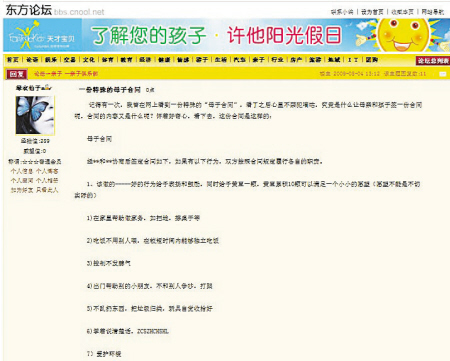Go to 首页 in the navigation bar

[x=13, y=60]
